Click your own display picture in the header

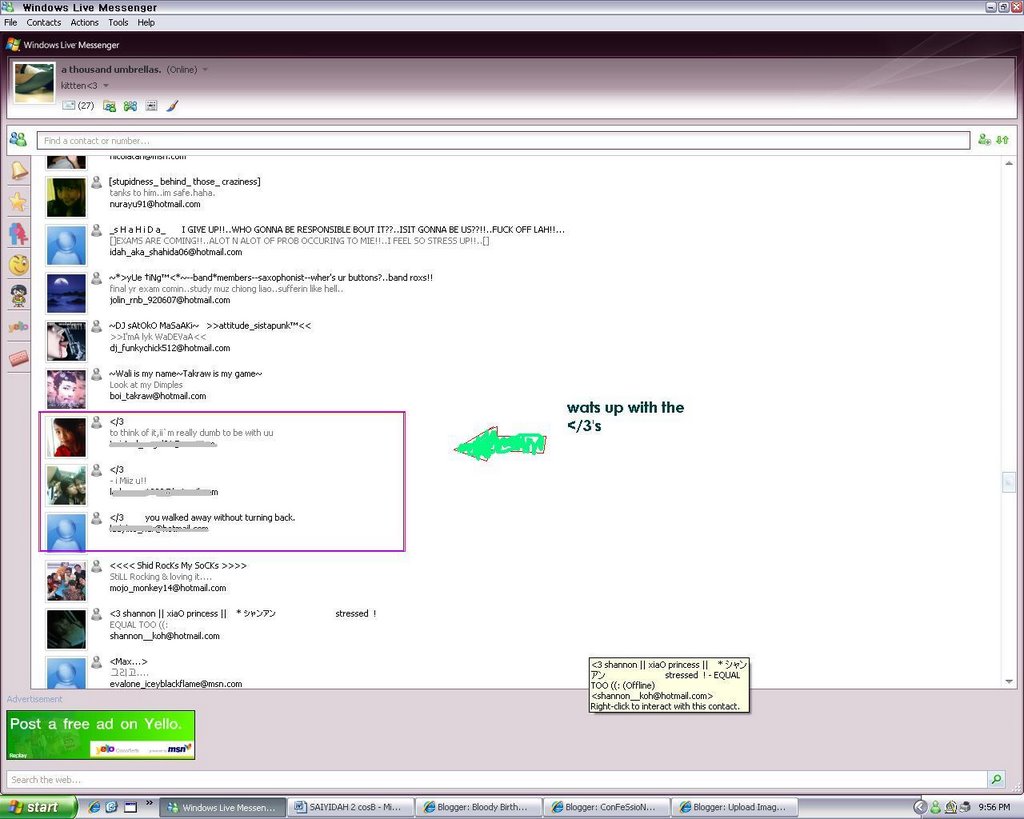[34, 82]
